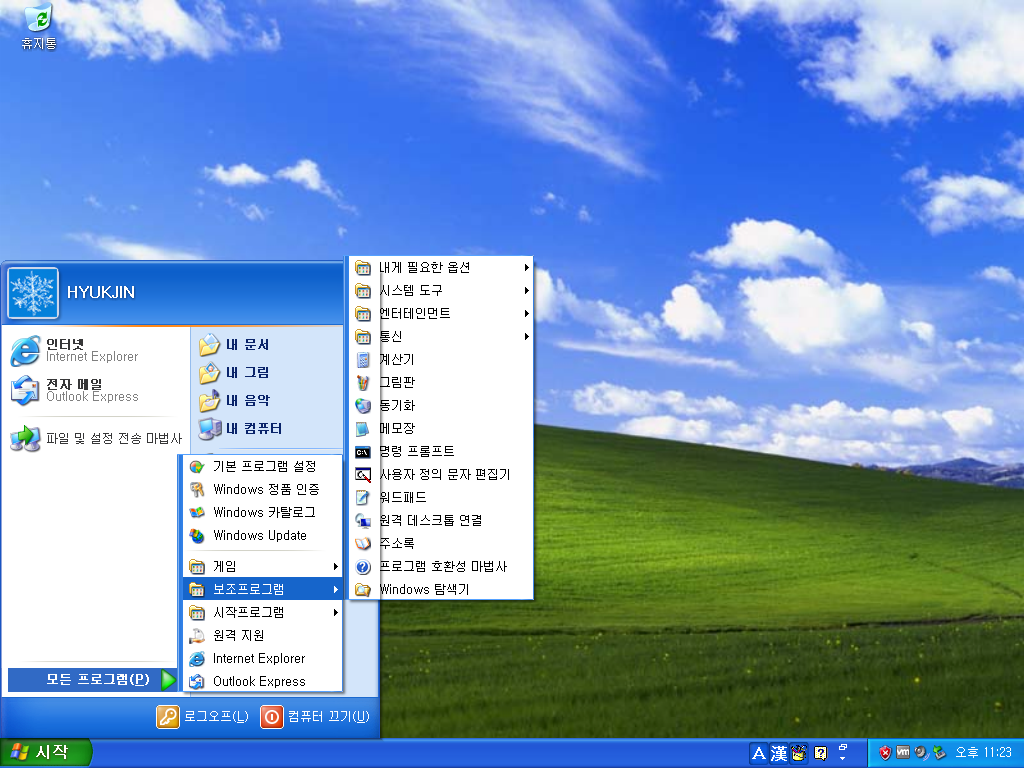The height and width of the screenshot is (768, 1024).
Task: Open 내 컴퓨터
Action: point(268,428)
